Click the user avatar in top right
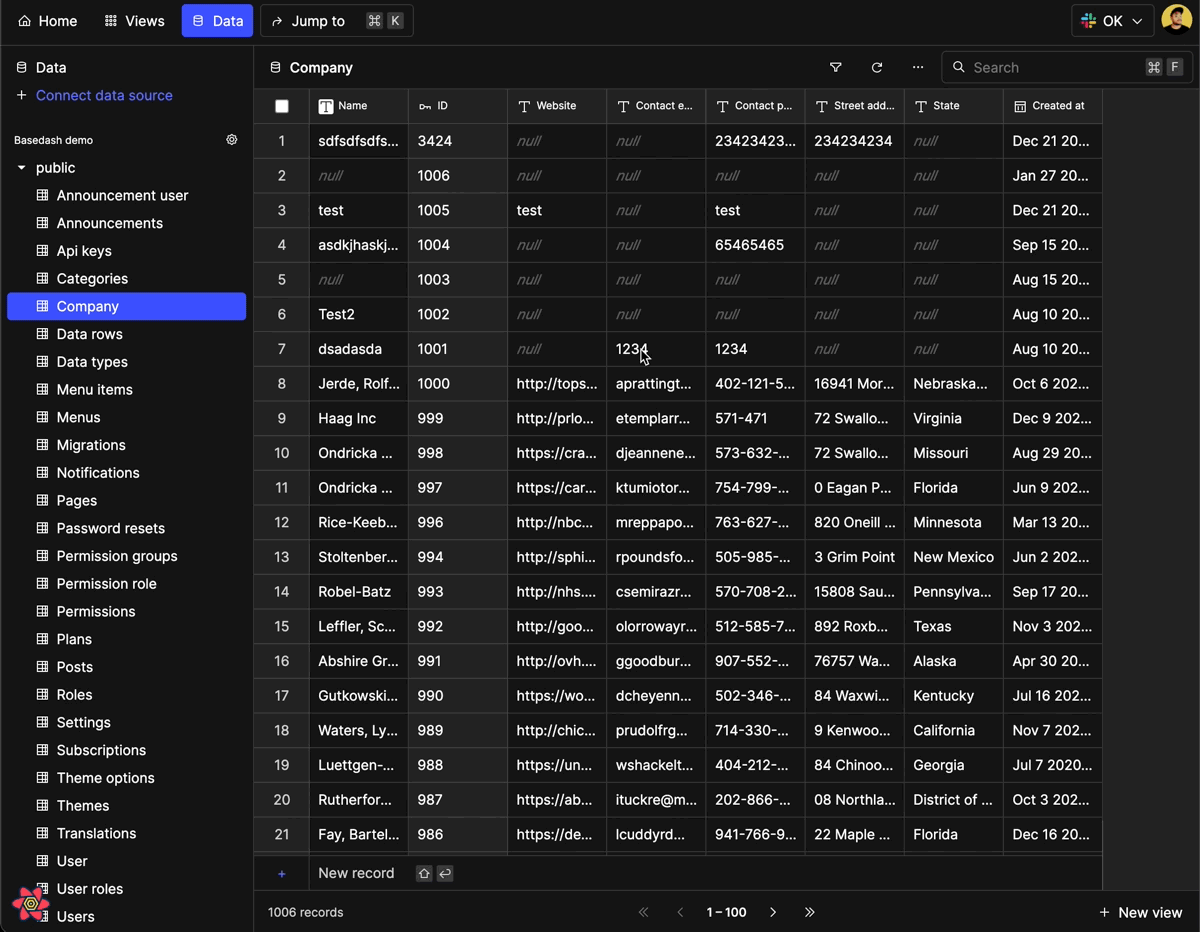 [1176, 20]
